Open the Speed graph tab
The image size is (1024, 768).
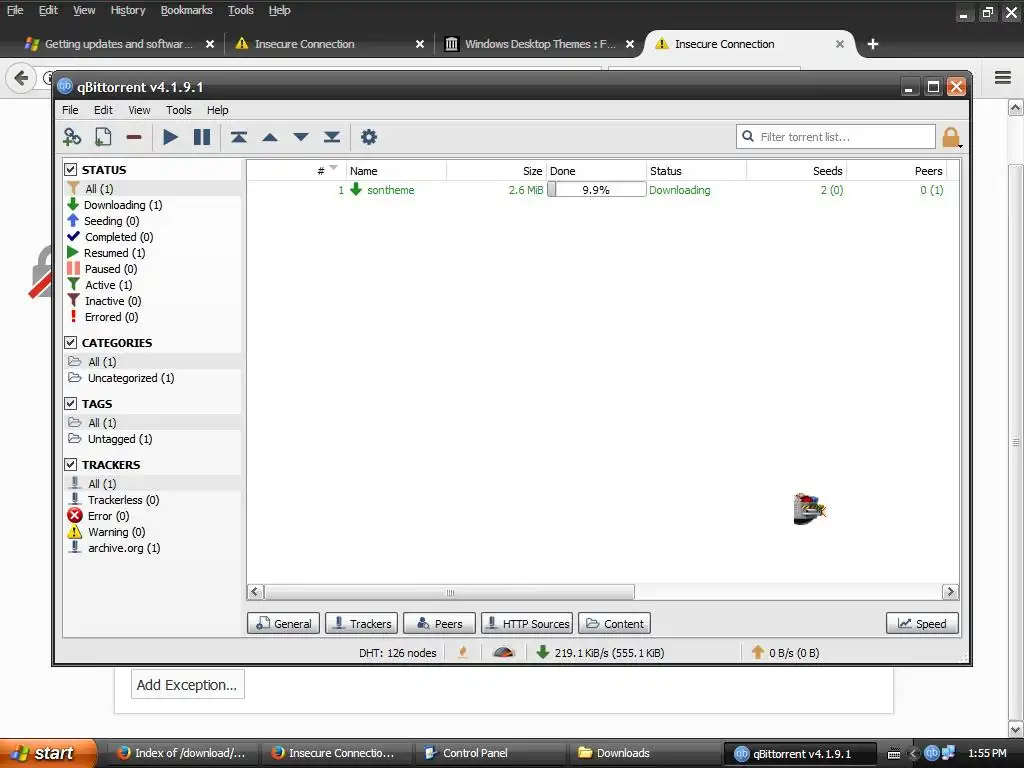(x=922, y=623)
